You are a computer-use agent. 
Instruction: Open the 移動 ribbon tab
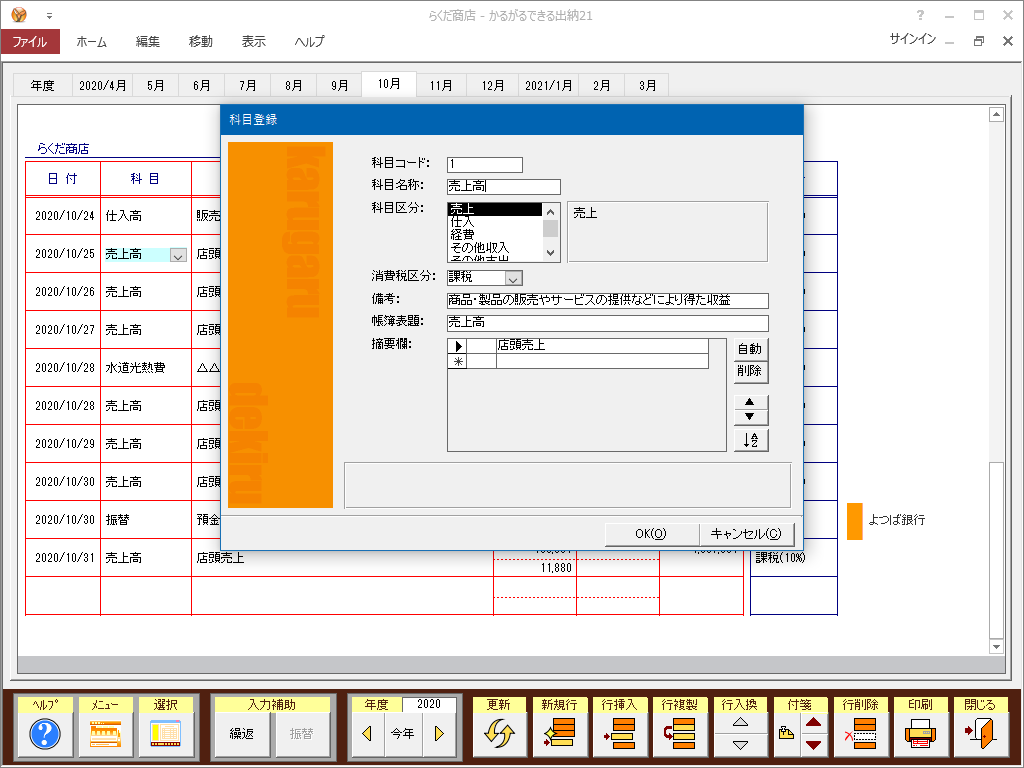200,41
